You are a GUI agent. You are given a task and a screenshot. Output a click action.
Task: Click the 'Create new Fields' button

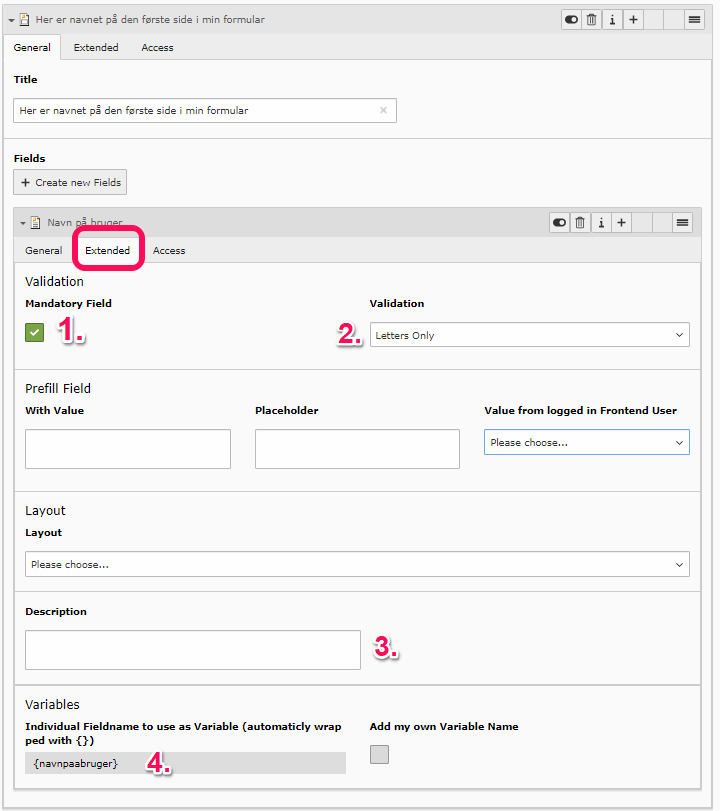tap(70, 182)
